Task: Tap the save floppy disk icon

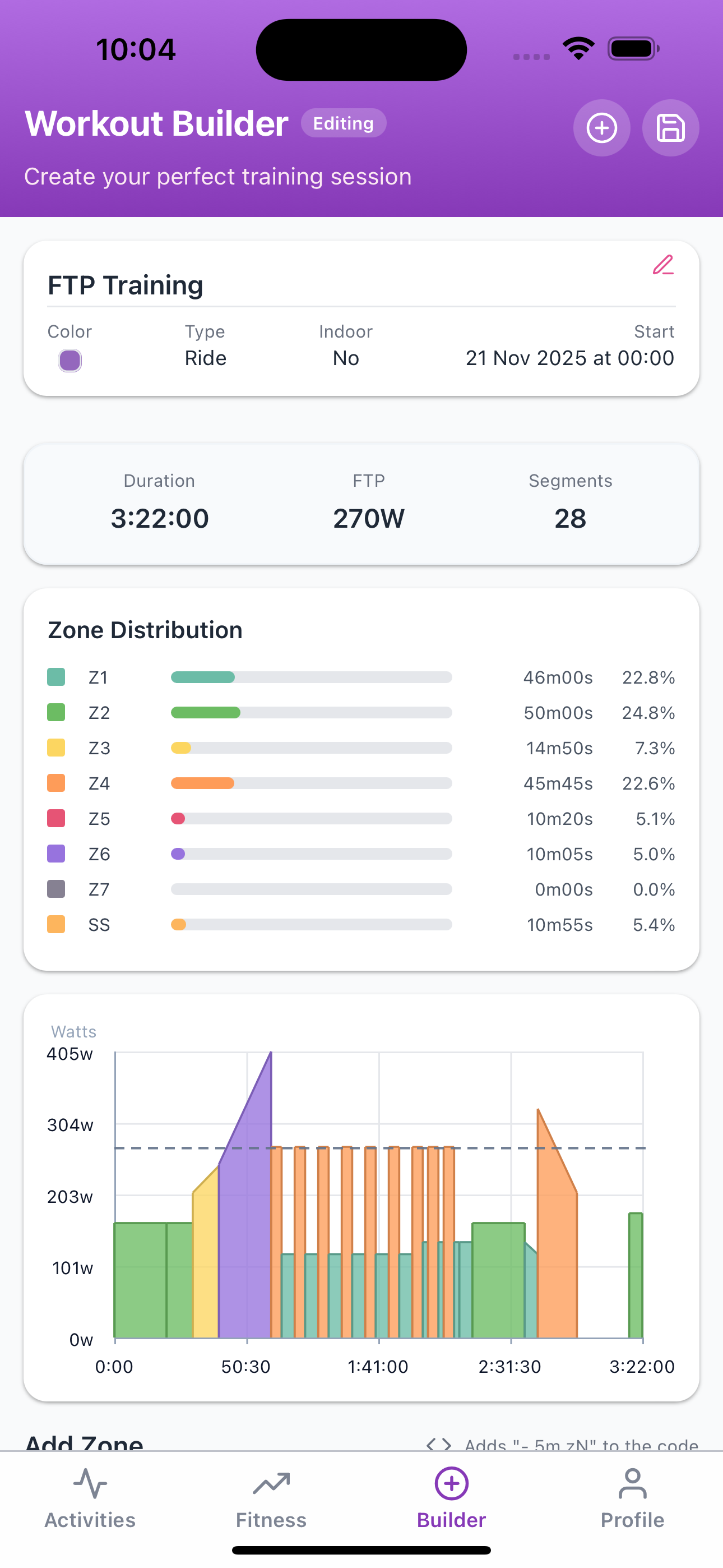Action: pyautogui.click(x=670, y=128)
